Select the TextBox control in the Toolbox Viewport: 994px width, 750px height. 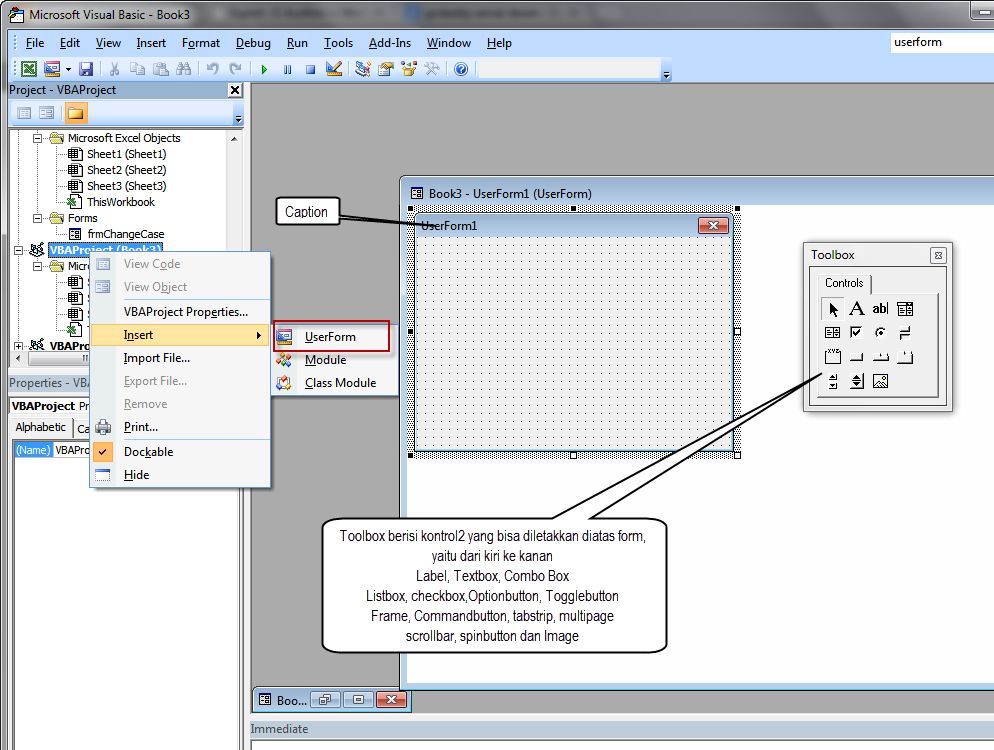(880, 308)
